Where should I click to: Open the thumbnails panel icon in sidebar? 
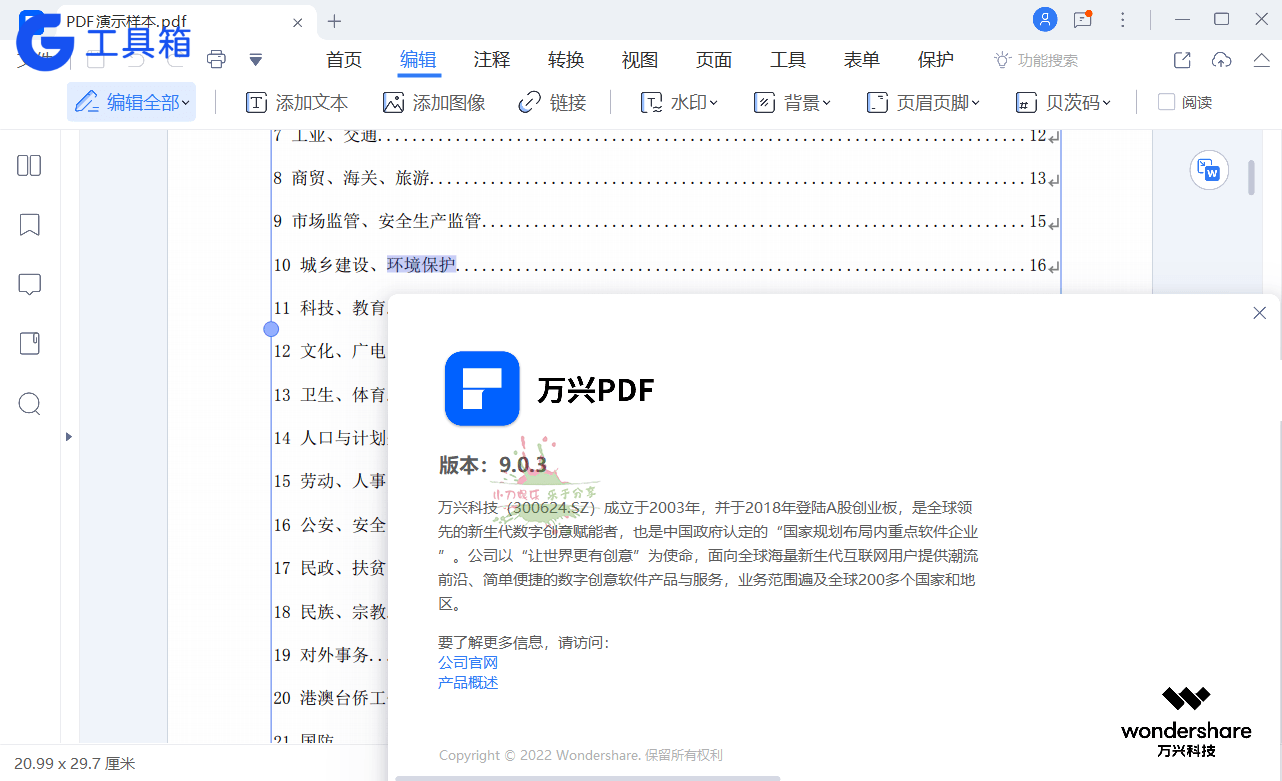pos(30,166)
